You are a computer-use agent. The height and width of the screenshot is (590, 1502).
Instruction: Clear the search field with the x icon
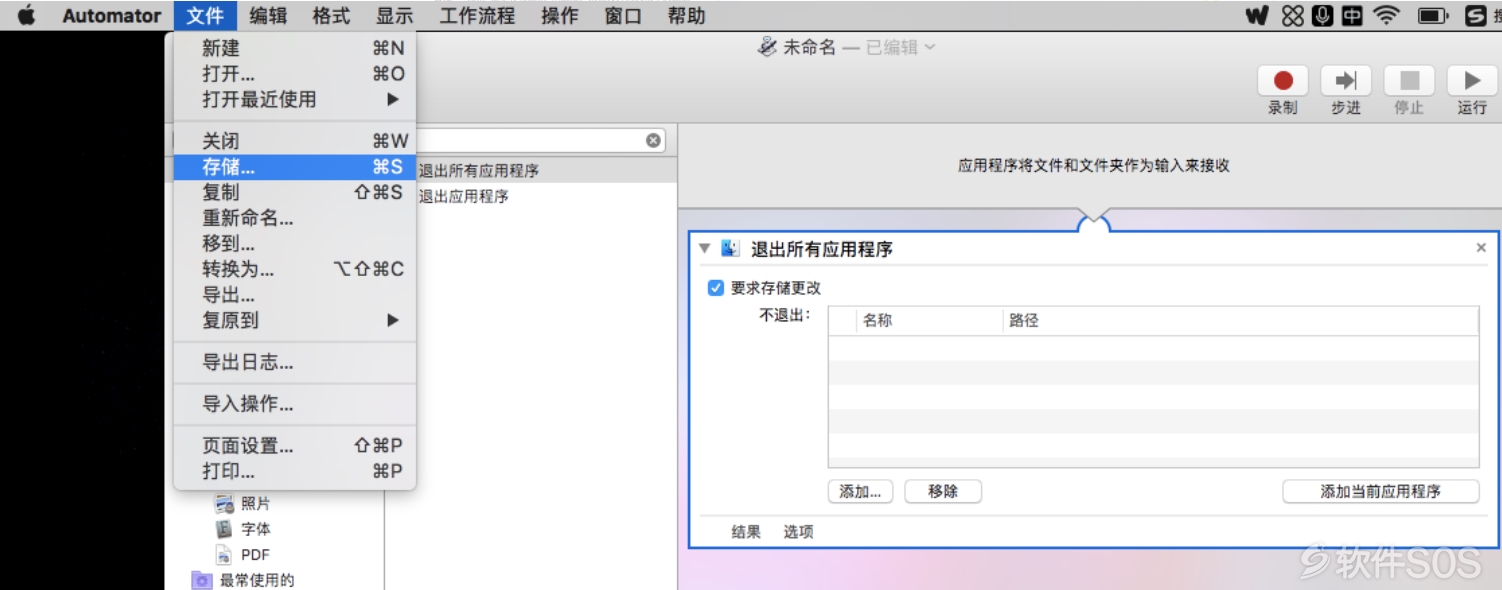tap(653, 141)
